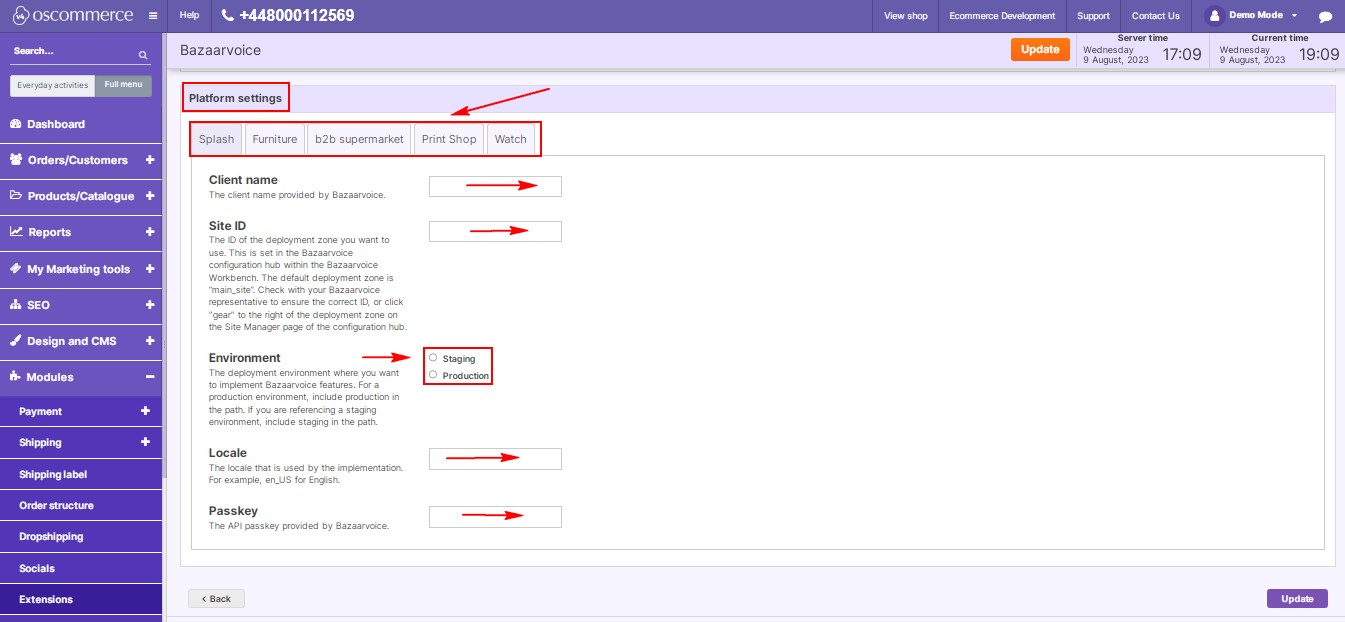
Task: Switch to the Furniture platform tab
Action: (x=275, y=139)
